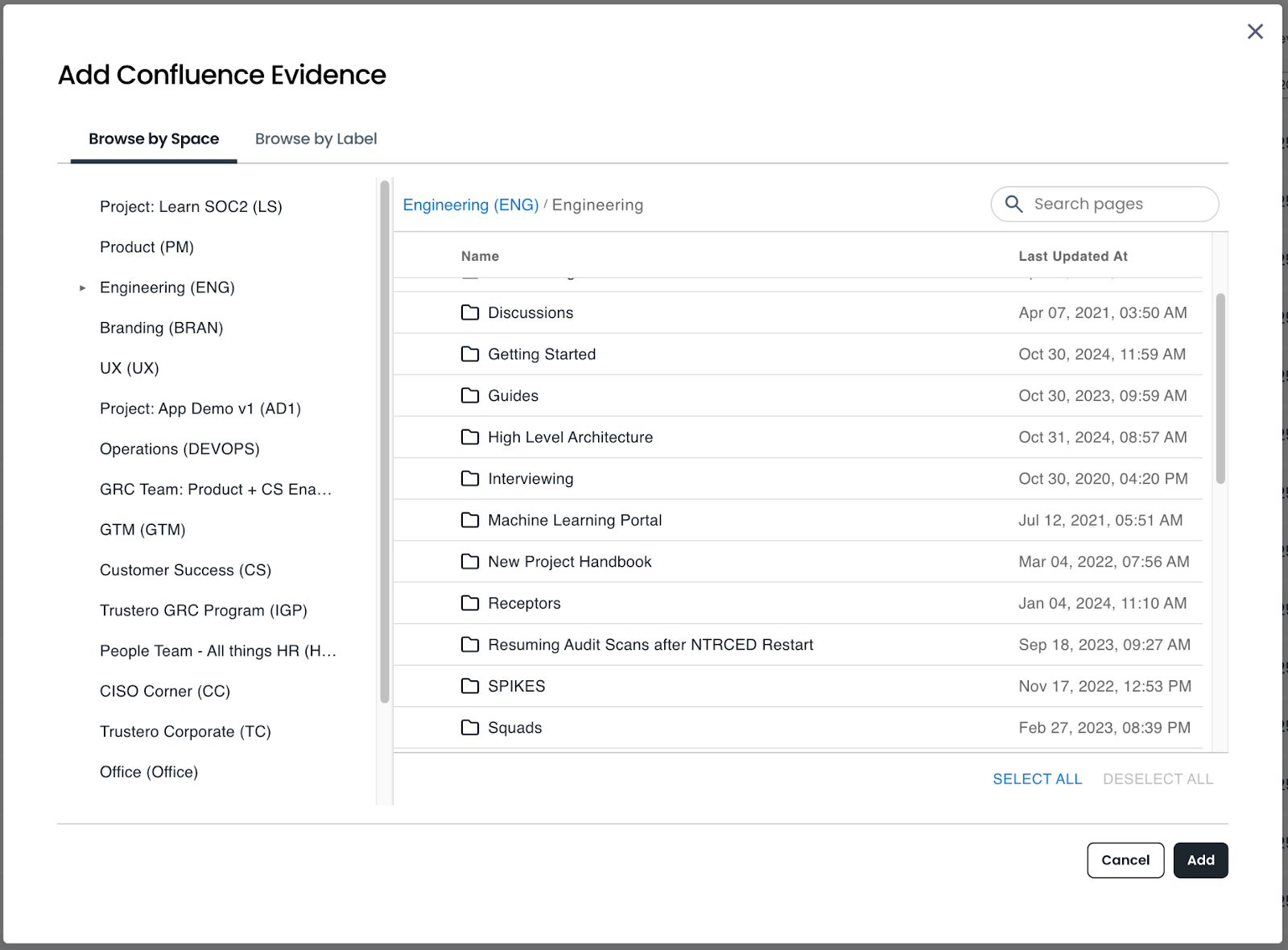Click folder icon for Resuming Audit Scans row

point(470,645)
